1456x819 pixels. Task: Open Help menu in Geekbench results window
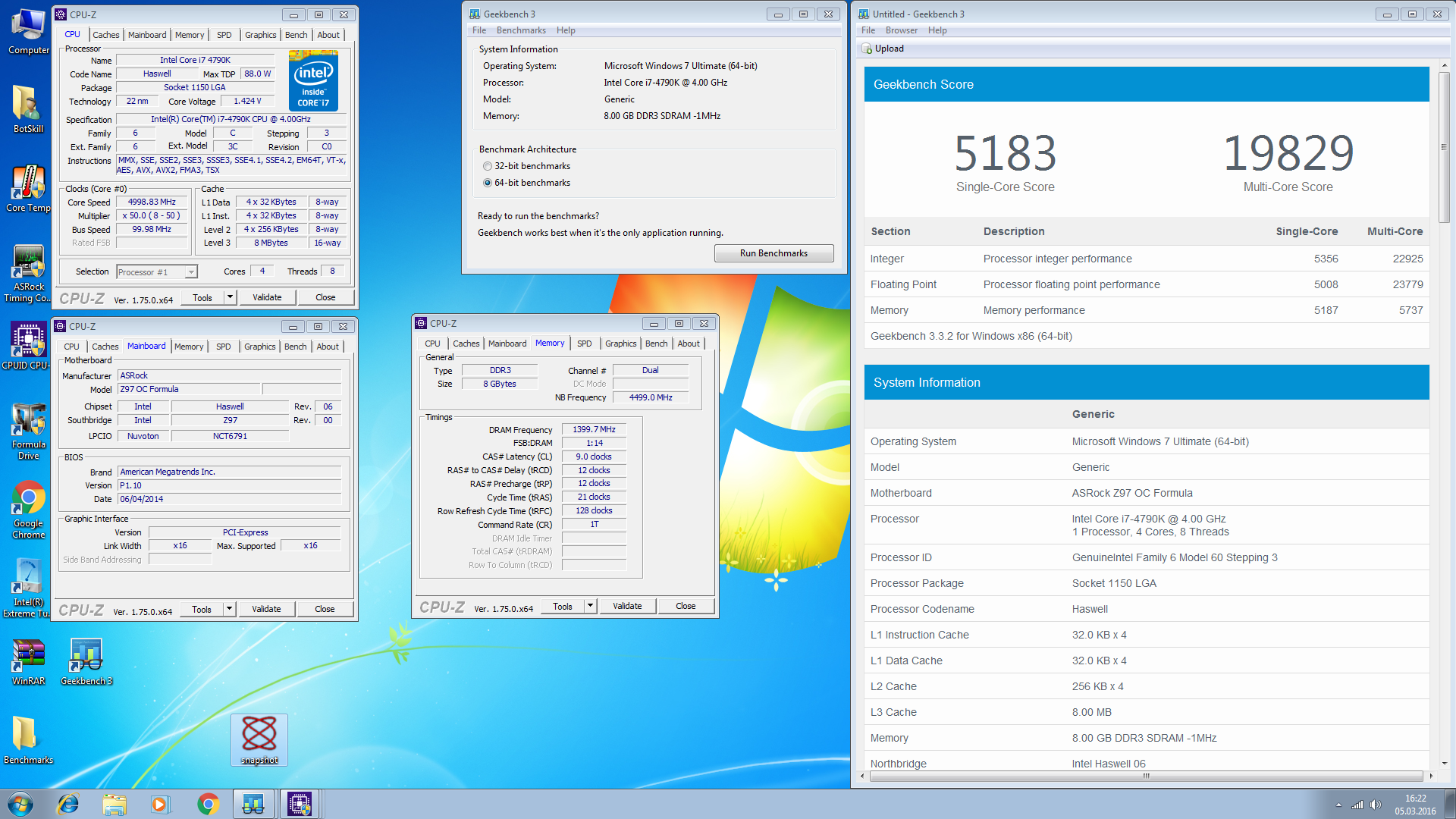pos(937,30)
